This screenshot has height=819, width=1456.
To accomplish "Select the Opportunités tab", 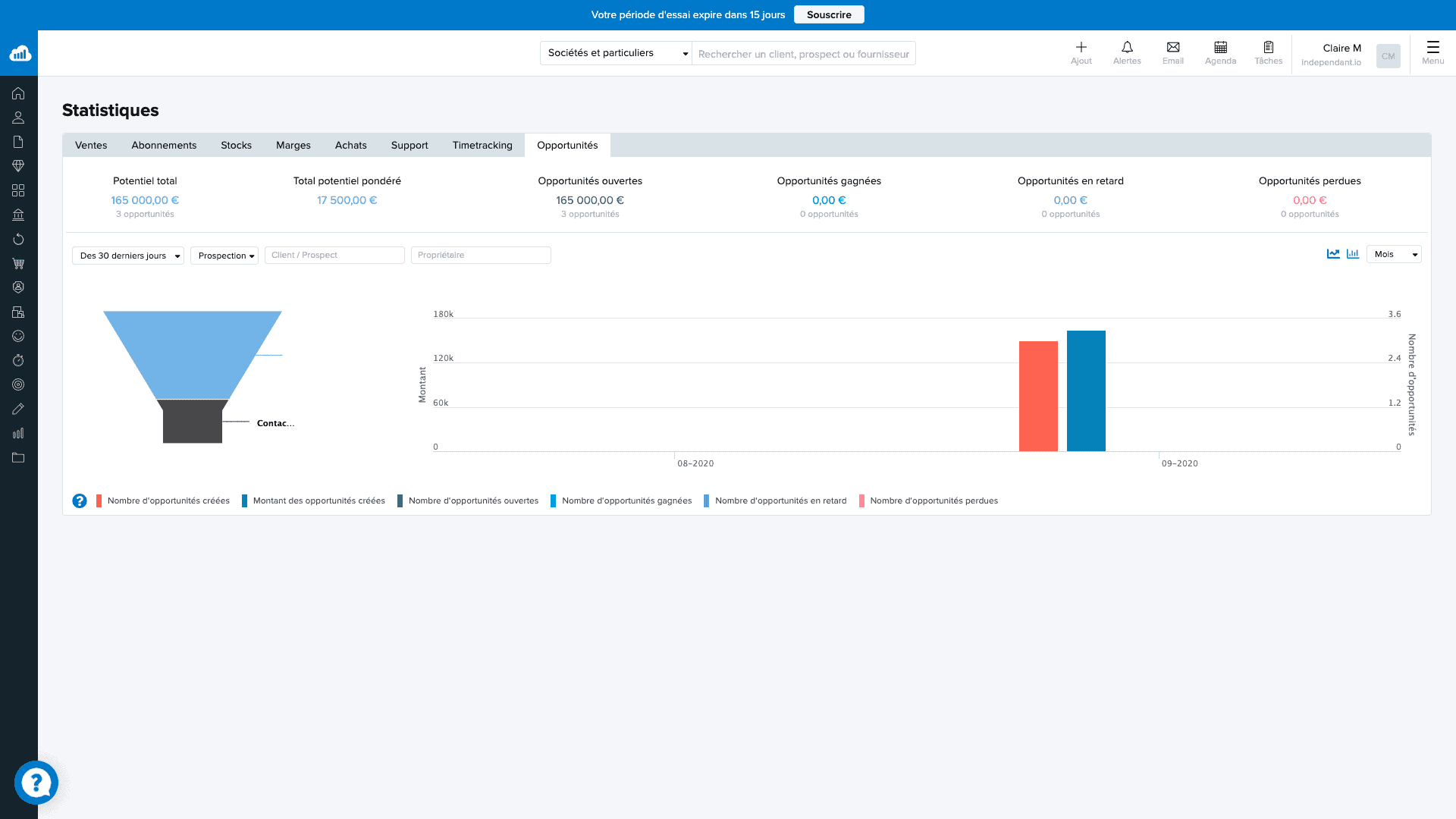I will (x=567, y=145).
